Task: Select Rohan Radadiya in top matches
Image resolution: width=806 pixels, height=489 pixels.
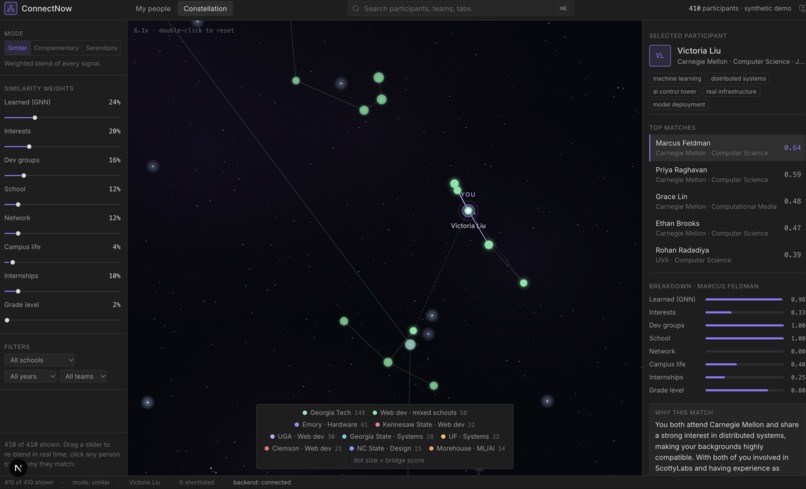Action: click(726, 255)
